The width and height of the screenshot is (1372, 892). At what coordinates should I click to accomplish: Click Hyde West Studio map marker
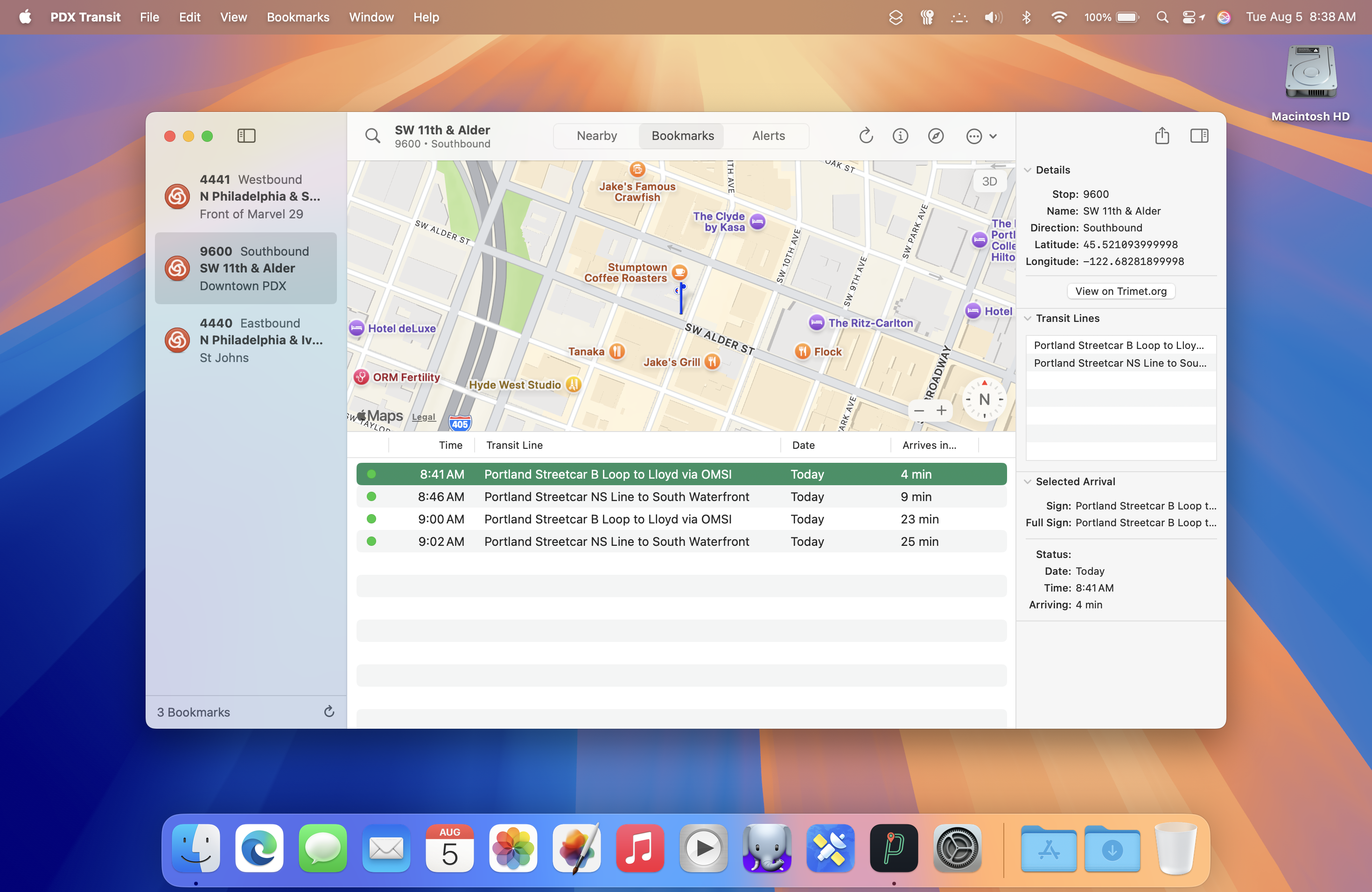click(573, 384)
